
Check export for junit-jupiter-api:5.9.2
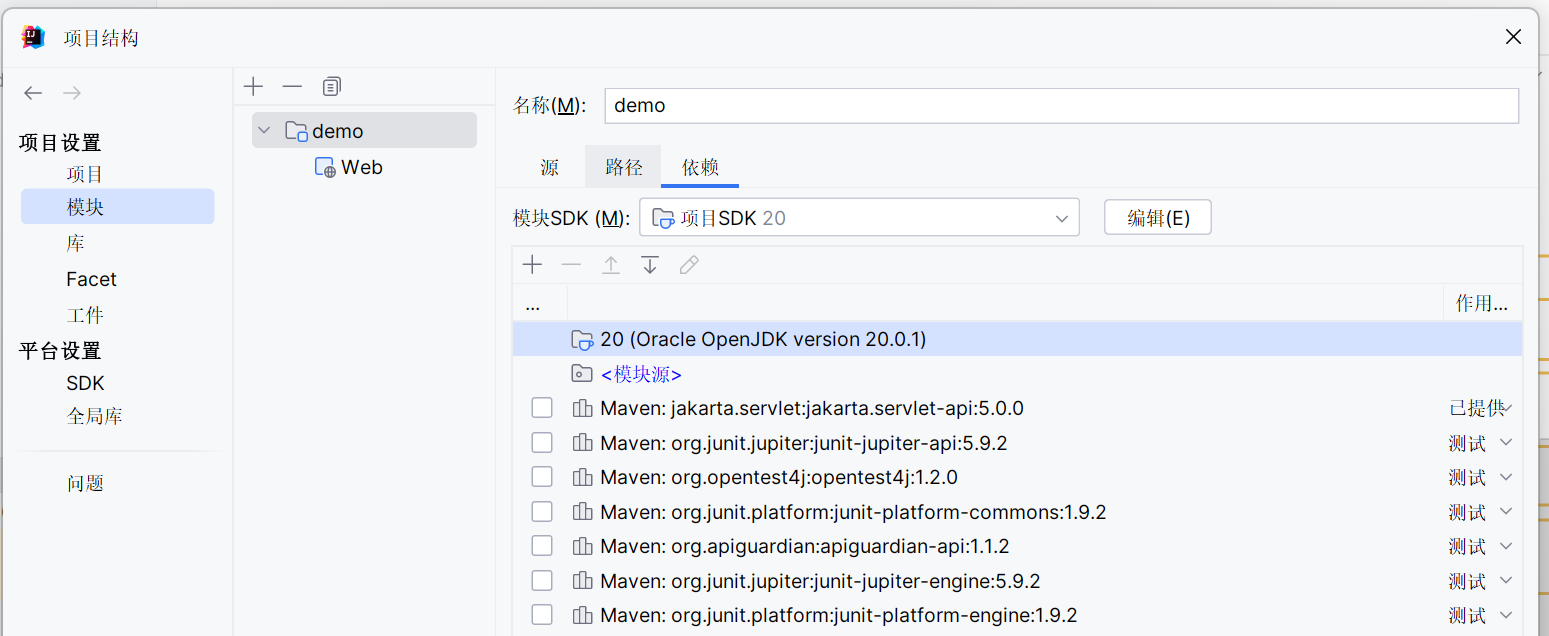coord(542,443)
